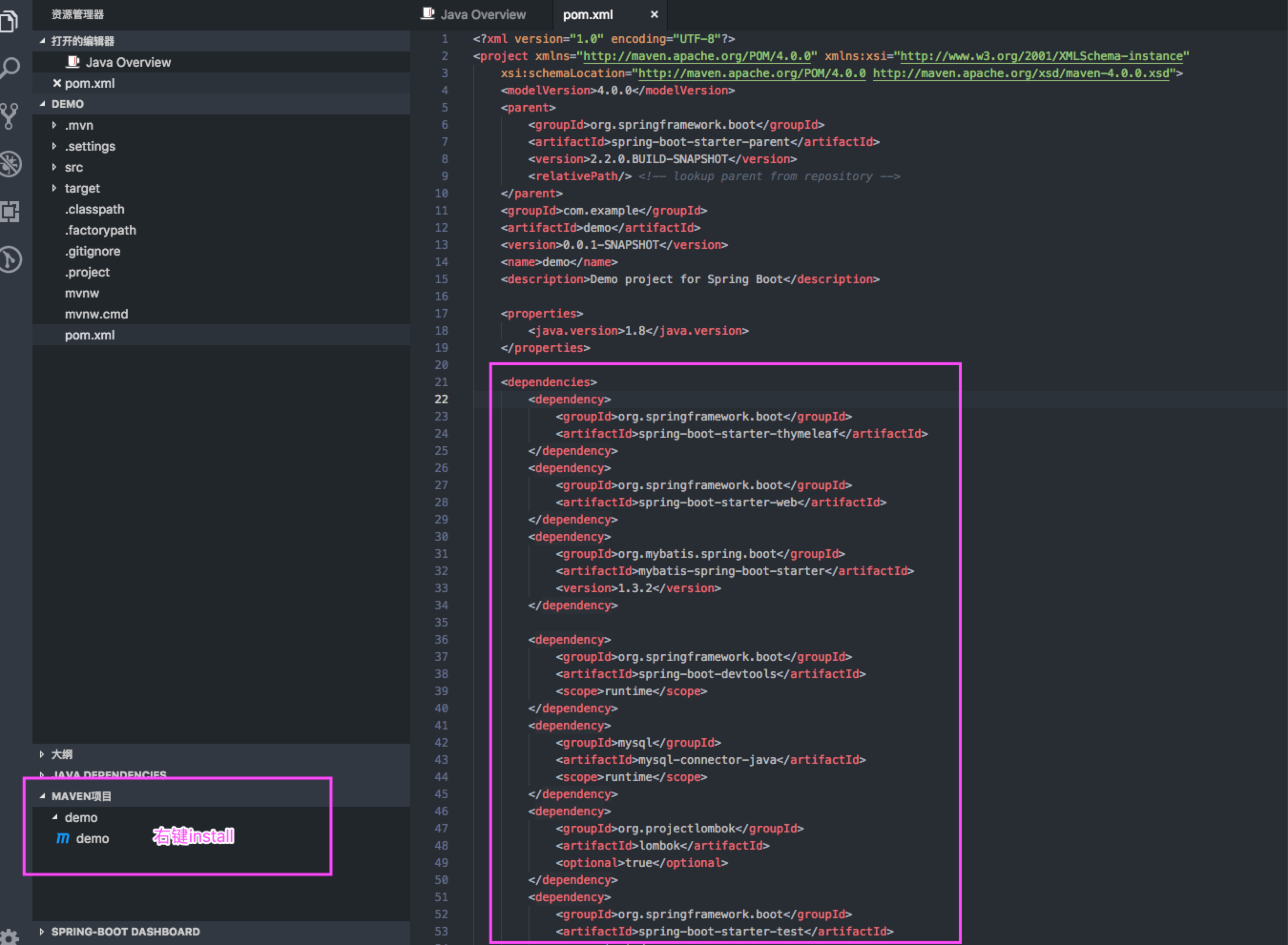Open the Extensions view icon
The width and height of the screenshot is (1288, 945).
[x=10, y=212]
